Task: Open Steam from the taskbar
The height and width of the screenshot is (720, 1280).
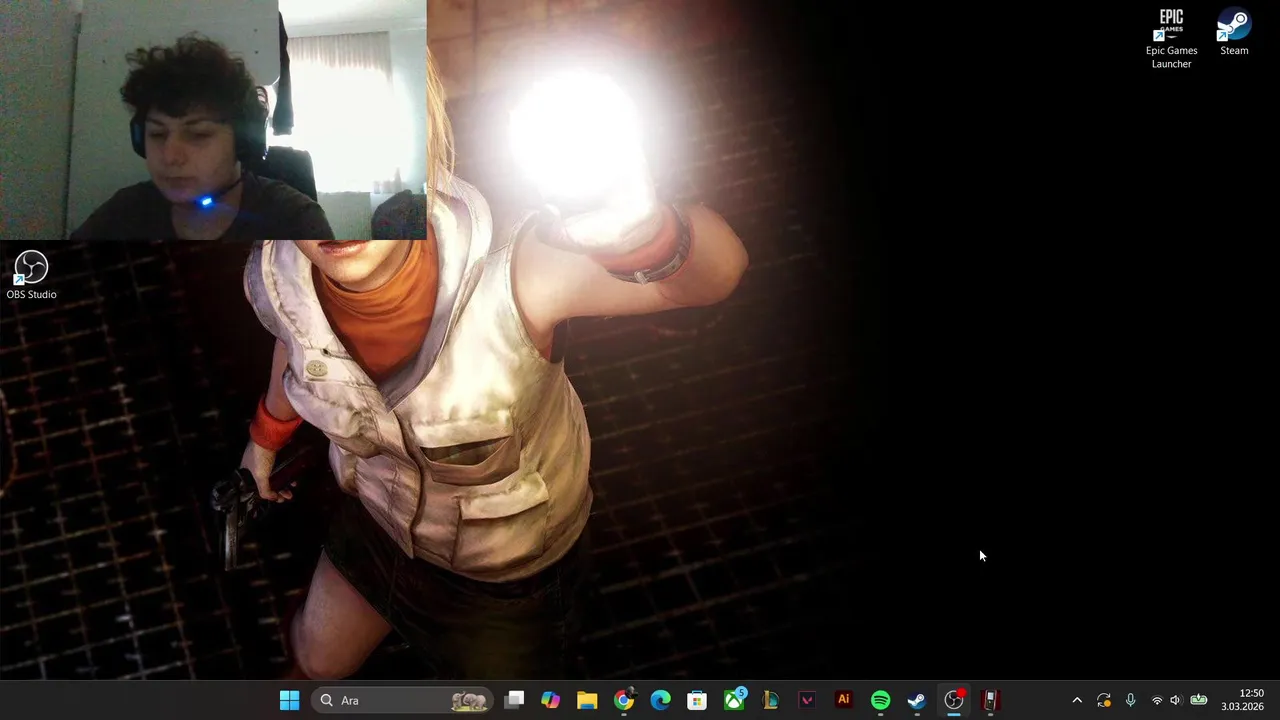Action: pyautogui.click(x=917, y=700)
